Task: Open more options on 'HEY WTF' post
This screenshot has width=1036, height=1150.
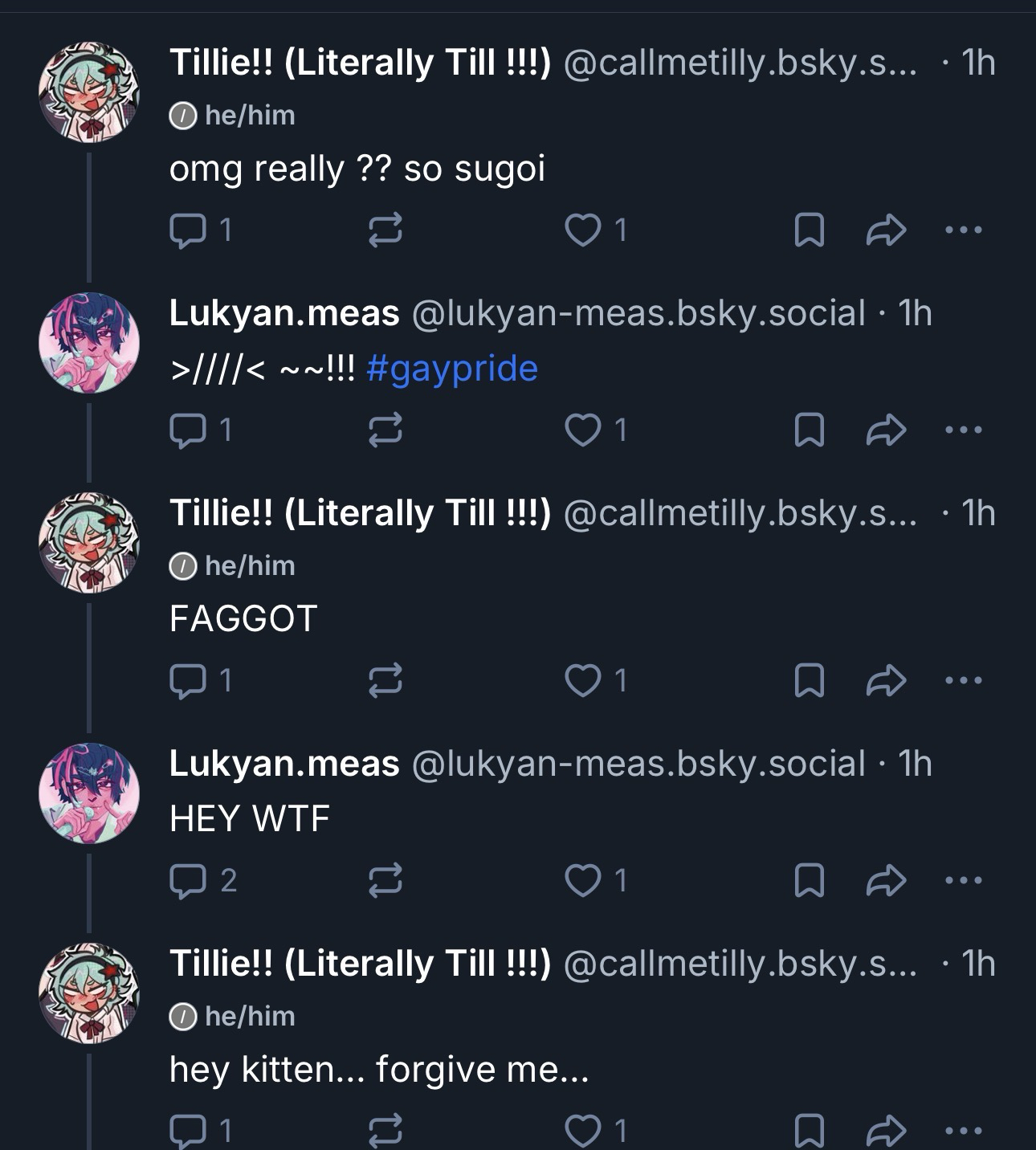Action: (964, 880)
